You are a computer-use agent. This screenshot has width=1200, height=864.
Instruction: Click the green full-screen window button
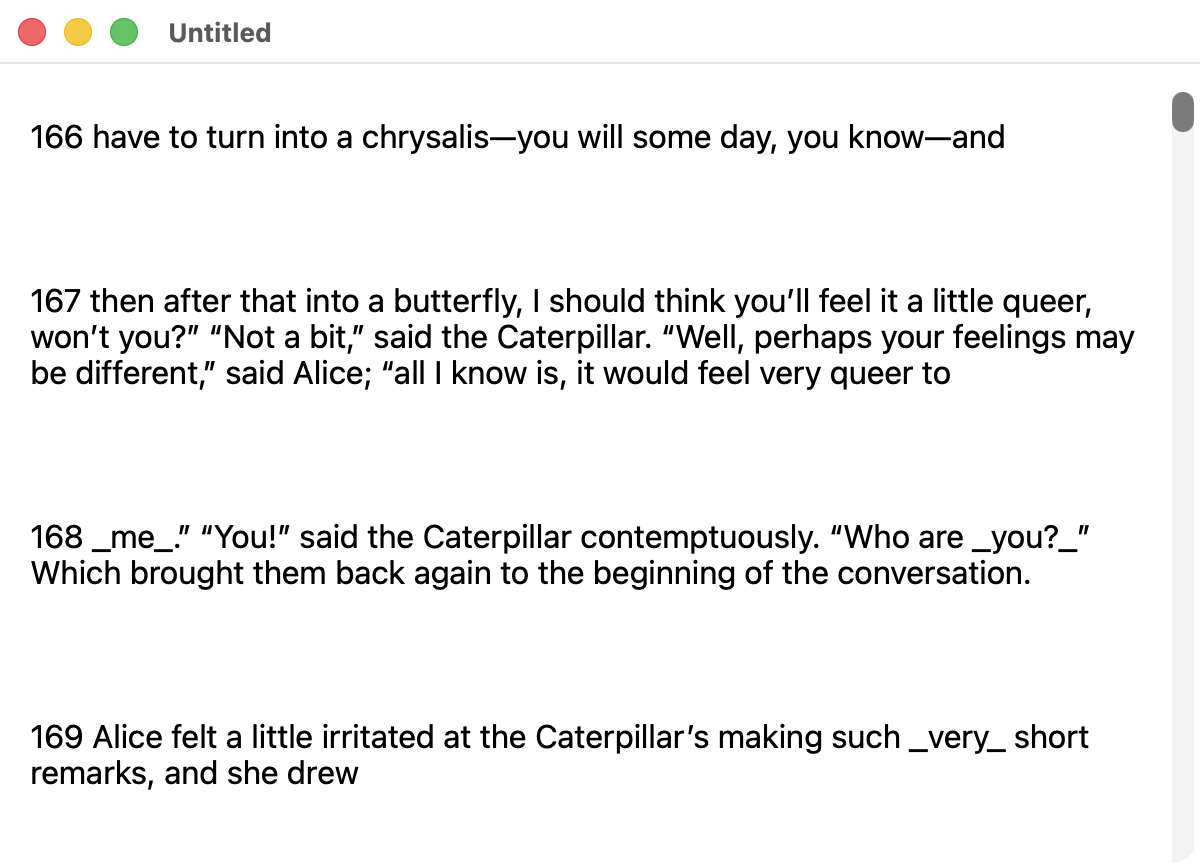123,33
